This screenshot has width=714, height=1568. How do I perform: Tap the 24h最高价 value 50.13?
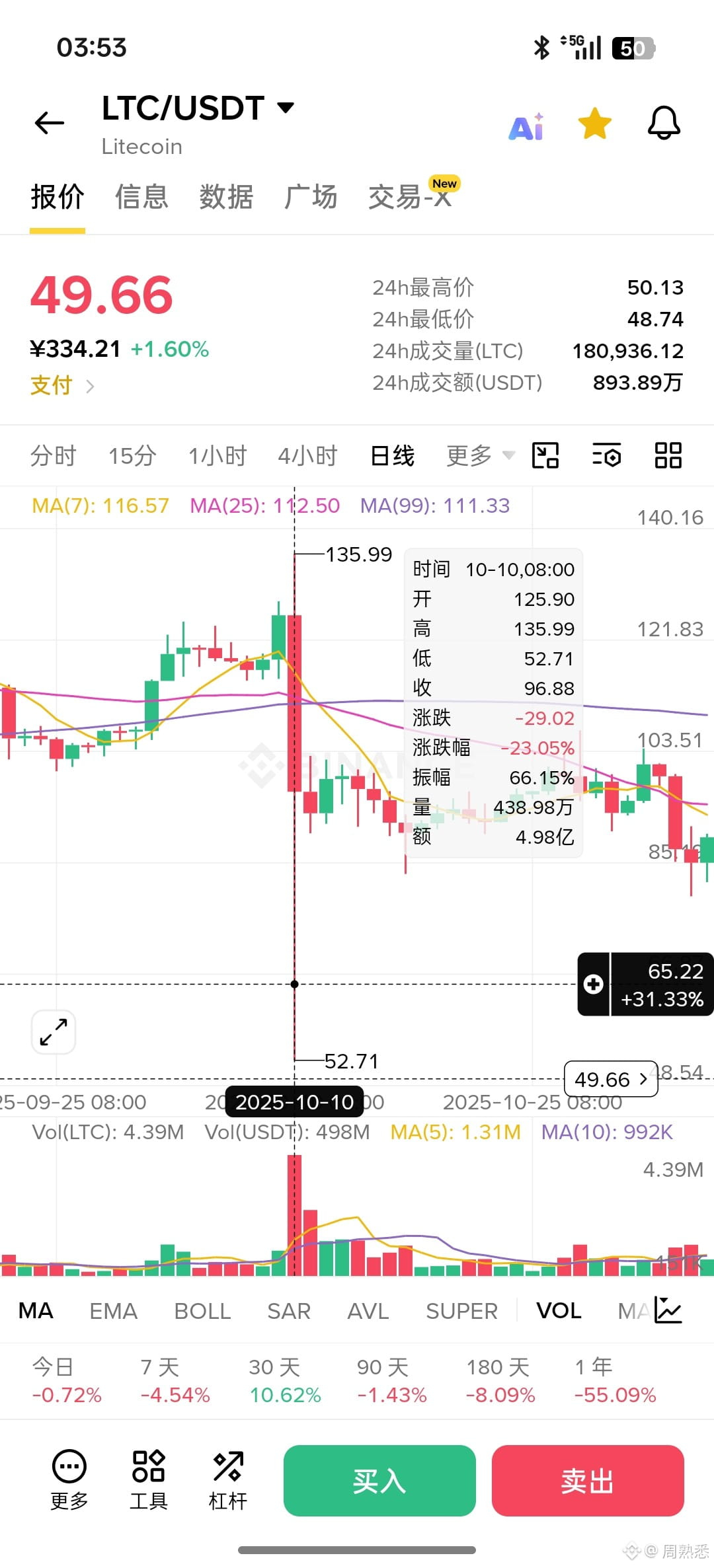point(655,287)
